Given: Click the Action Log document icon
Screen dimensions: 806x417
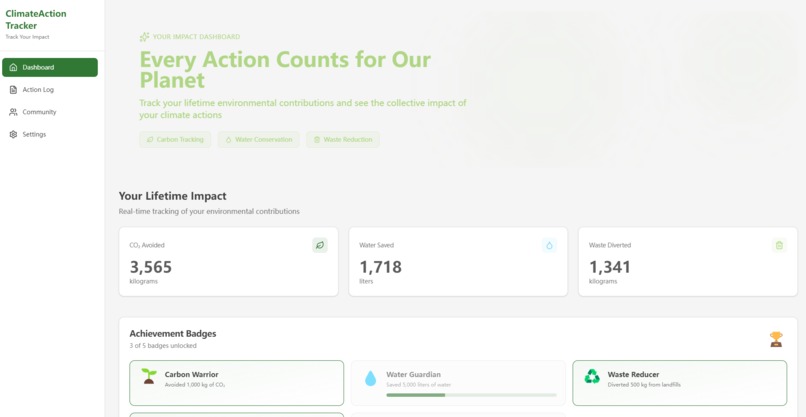Looking at the screenshot, I should (13, 89).
